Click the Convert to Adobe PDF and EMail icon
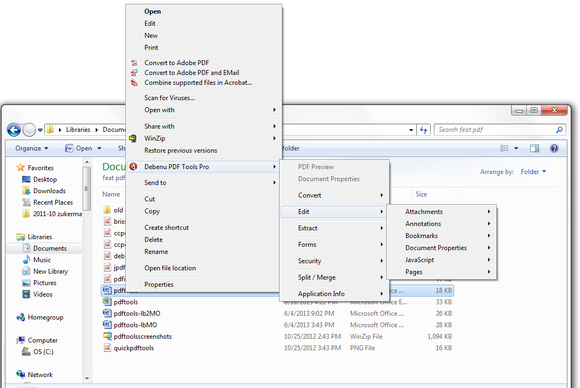 click(134, 73)
